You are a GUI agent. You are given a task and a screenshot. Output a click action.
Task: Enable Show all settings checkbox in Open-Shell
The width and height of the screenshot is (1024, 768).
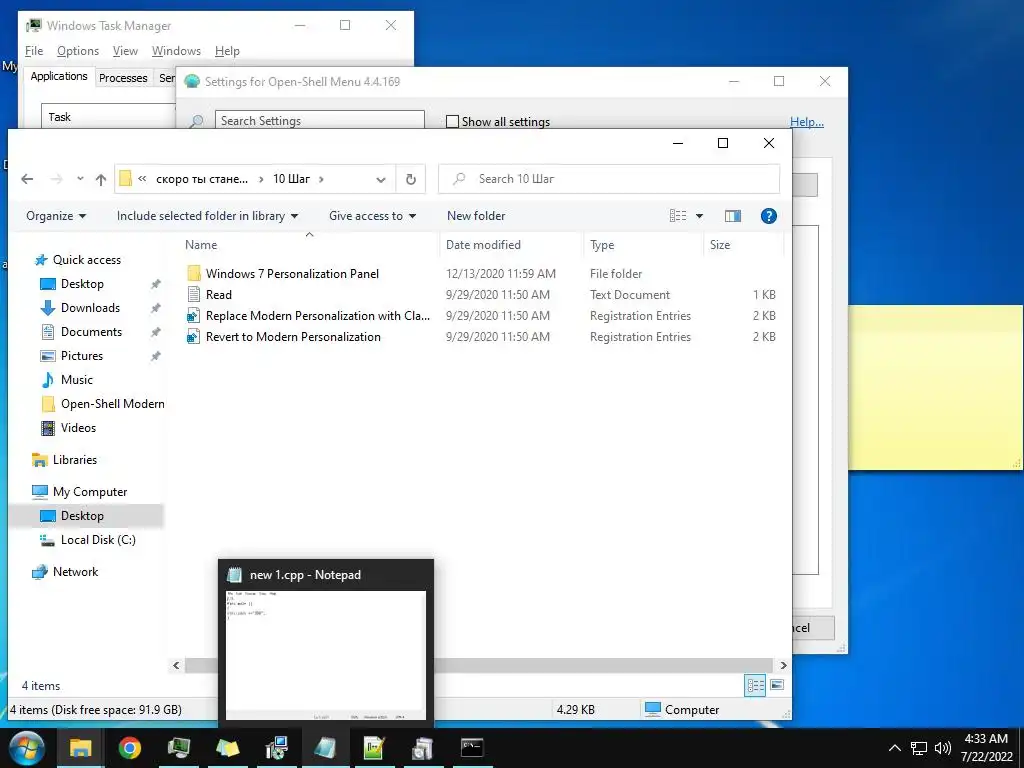(452, 121)
